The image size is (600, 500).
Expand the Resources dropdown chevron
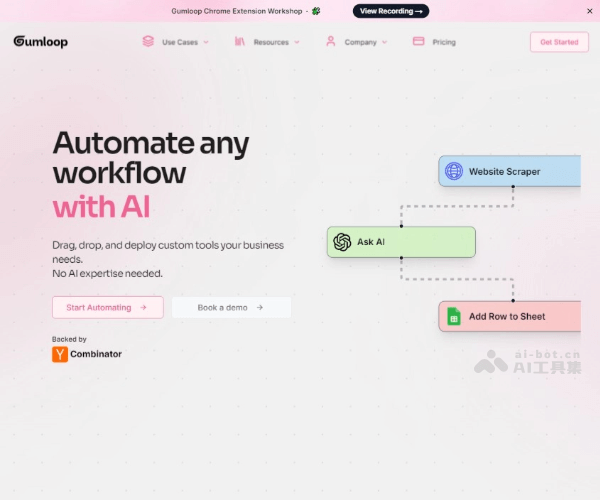click(x=297, y=43)
